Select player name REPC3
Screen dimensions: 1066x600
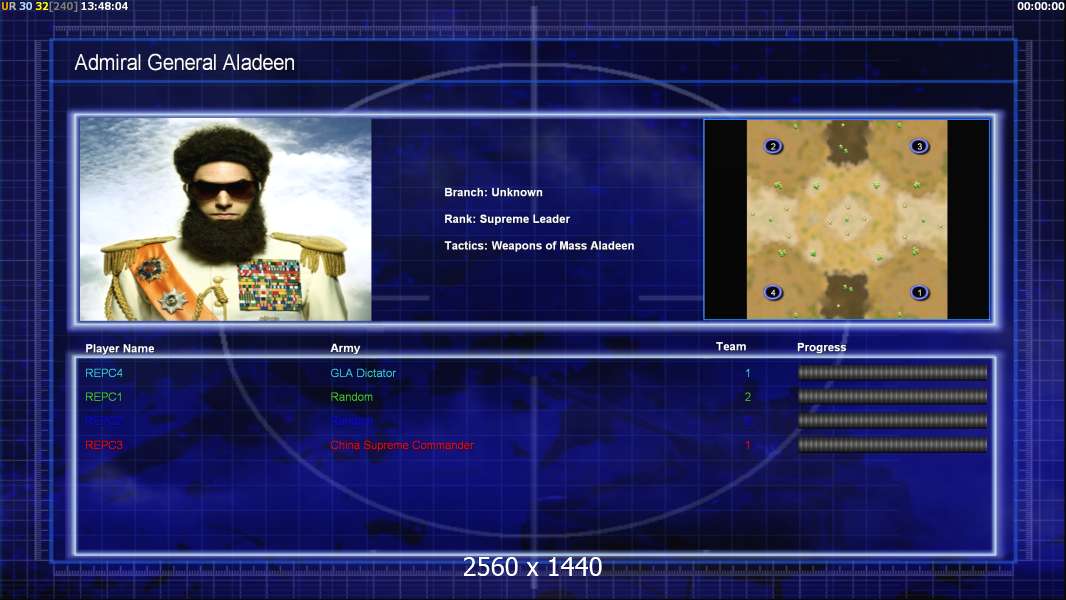pyautogui.click(x=103, y=445)
